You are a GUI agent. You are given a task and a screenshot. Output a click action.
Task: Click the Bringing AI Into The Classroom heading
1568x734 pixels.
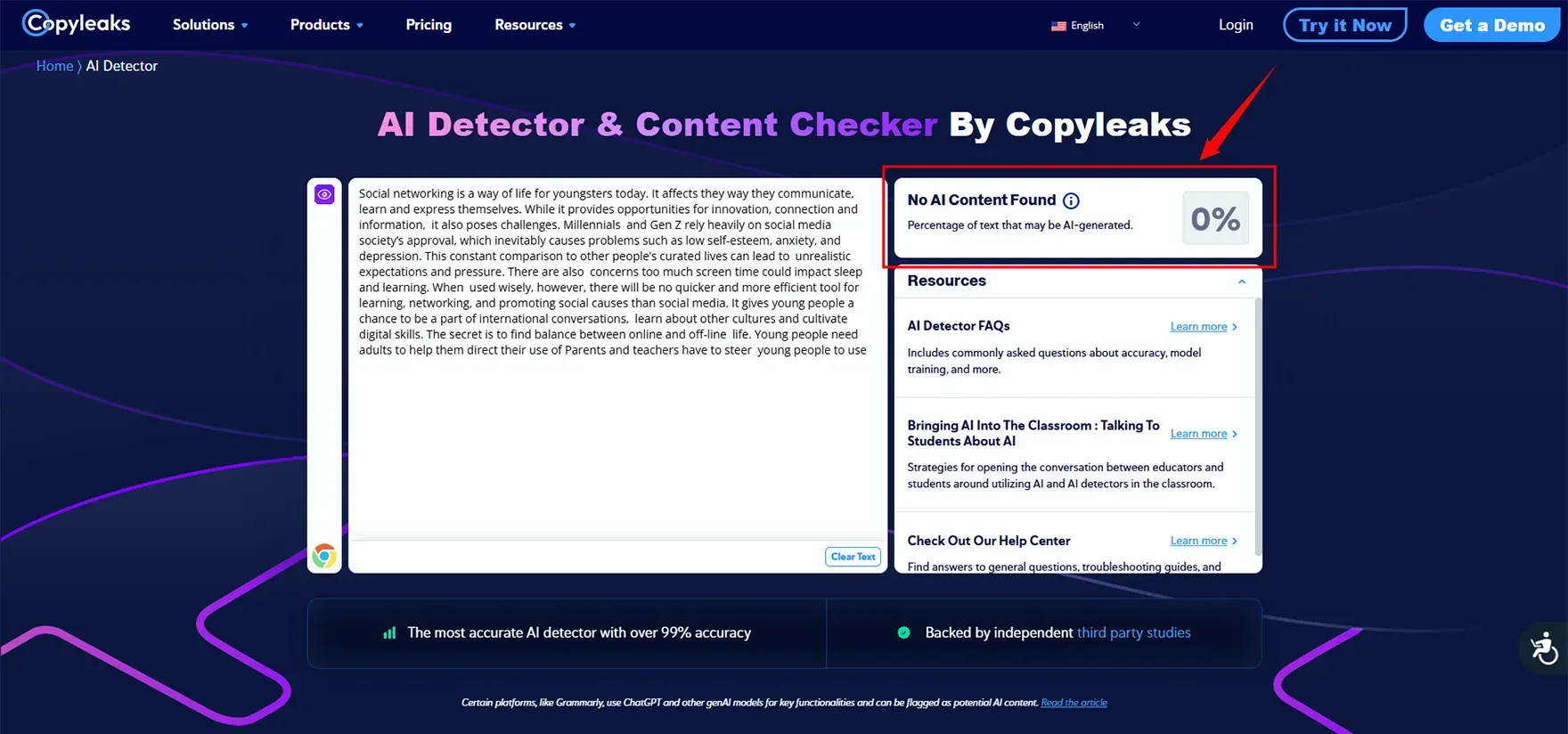click(x=1033, y=433)
